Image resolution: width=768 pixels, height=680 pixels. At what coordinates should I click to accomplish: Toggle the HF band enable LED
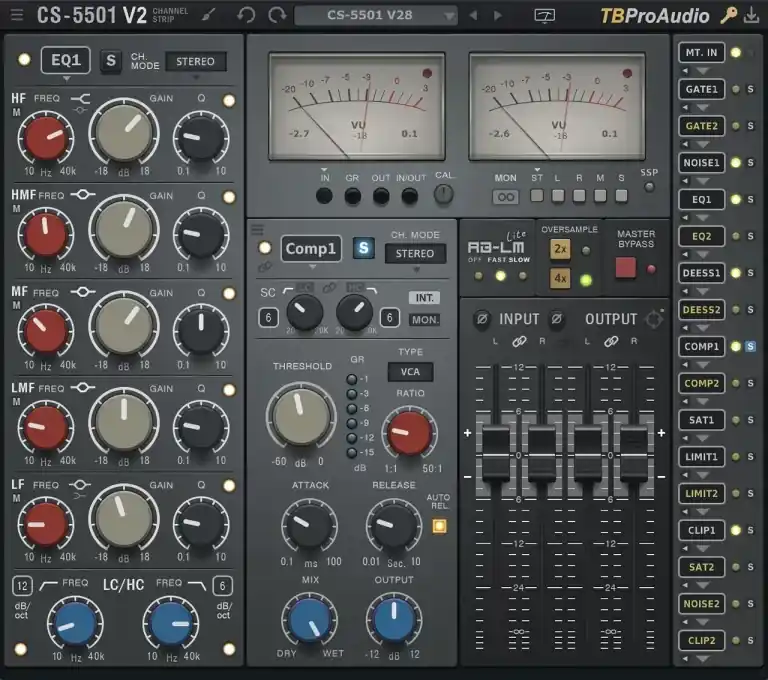(229, 100)
